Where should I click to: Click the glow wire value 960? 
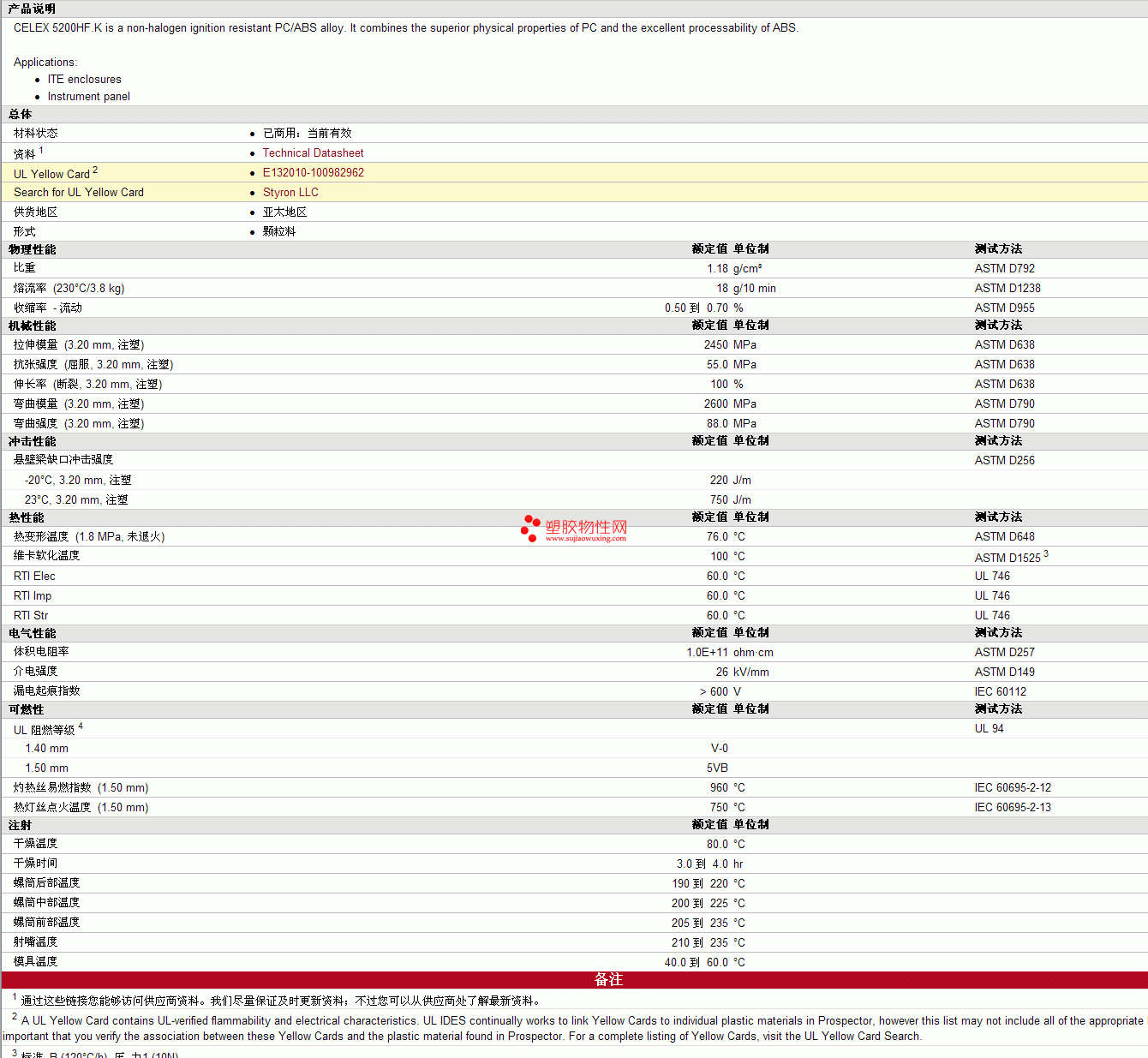point(719,787)
